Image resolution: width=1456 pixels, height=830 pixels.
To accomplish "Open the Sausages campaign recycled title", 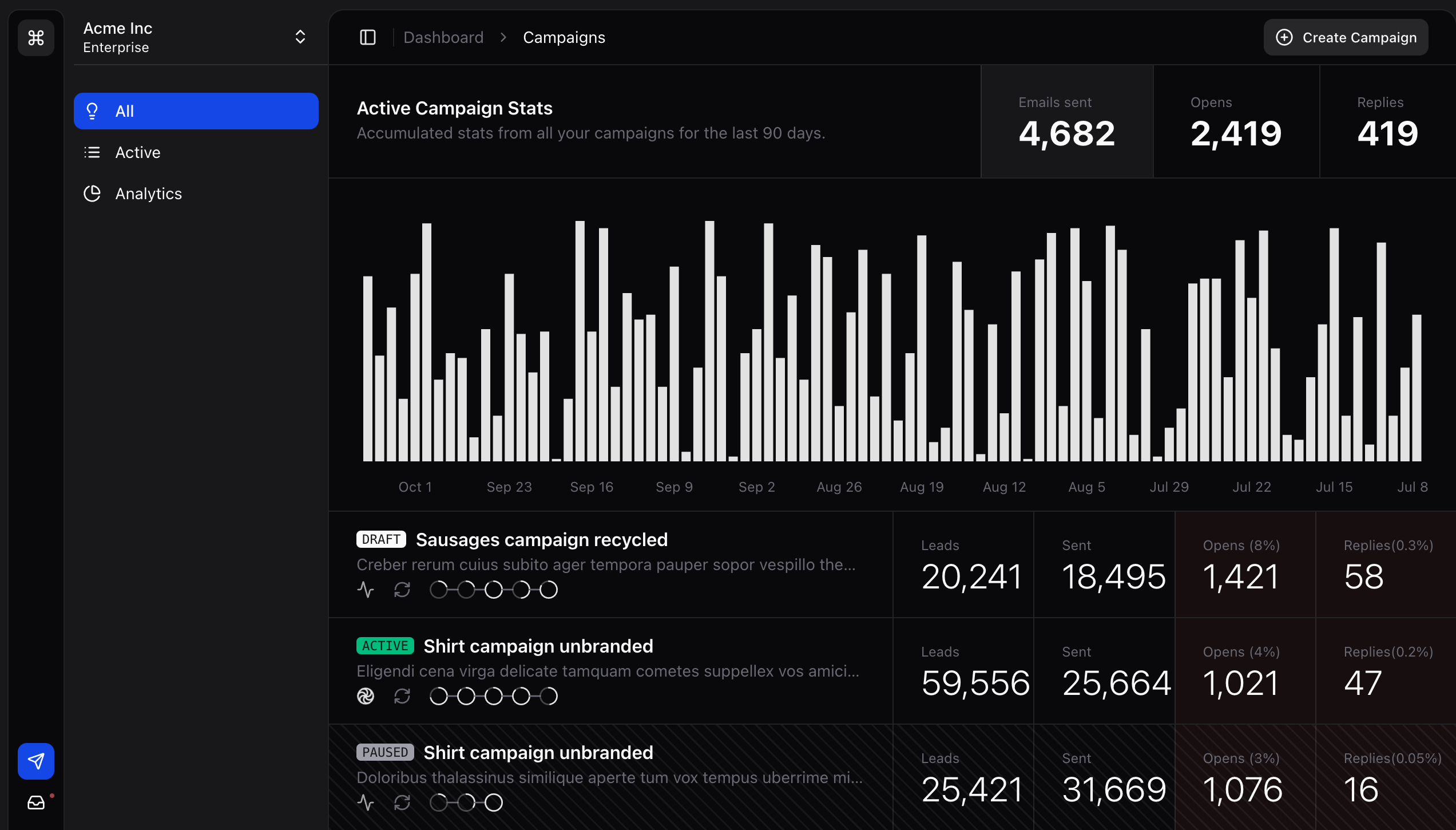I will click(541, 540).
